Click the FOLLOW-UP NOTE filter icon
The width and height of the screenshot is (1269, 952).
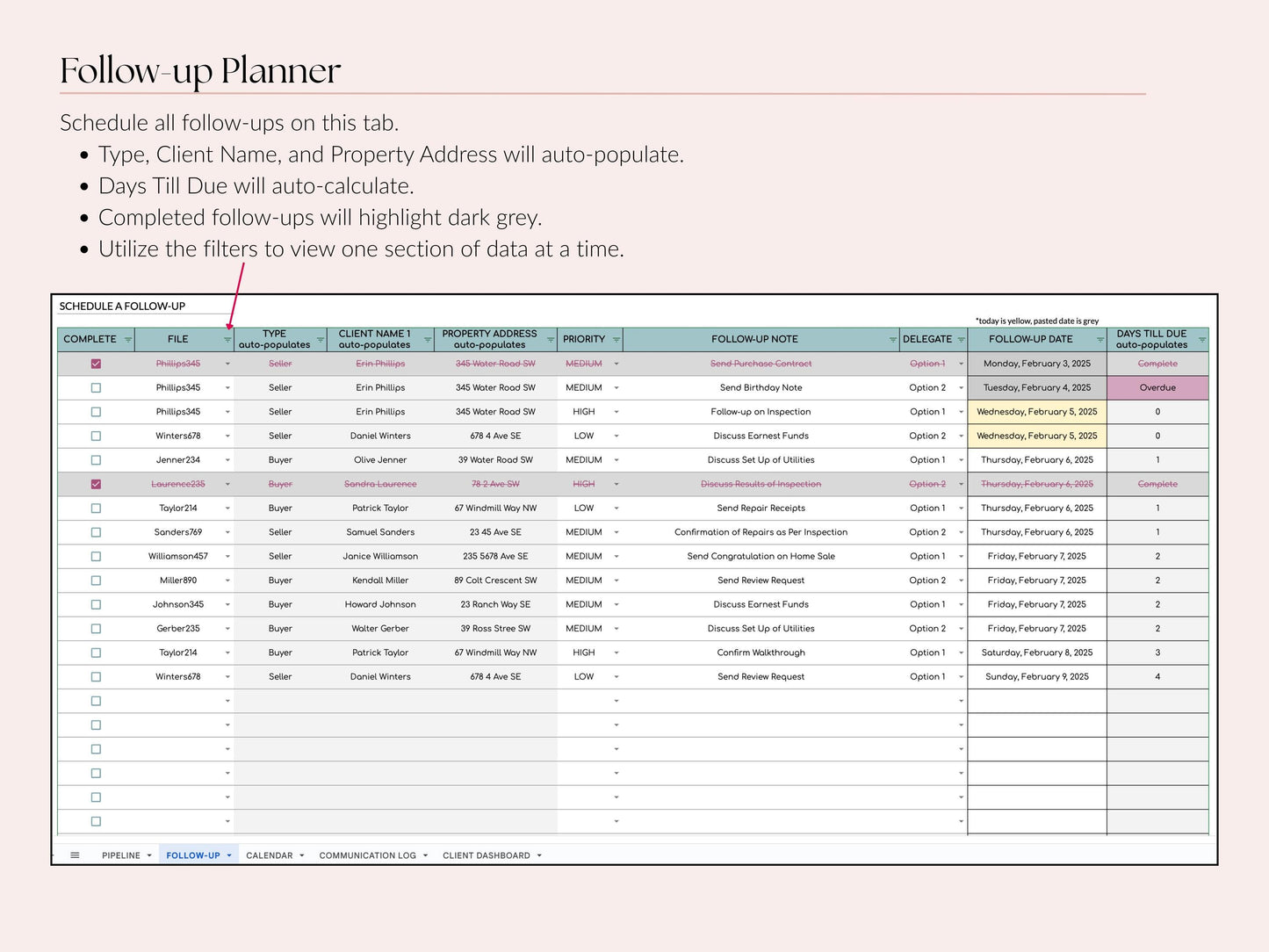(893, 340)
